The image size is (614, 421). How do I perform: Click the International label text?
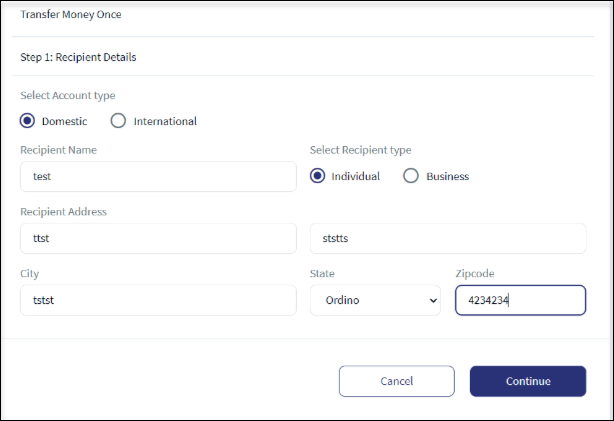(165, 121)
